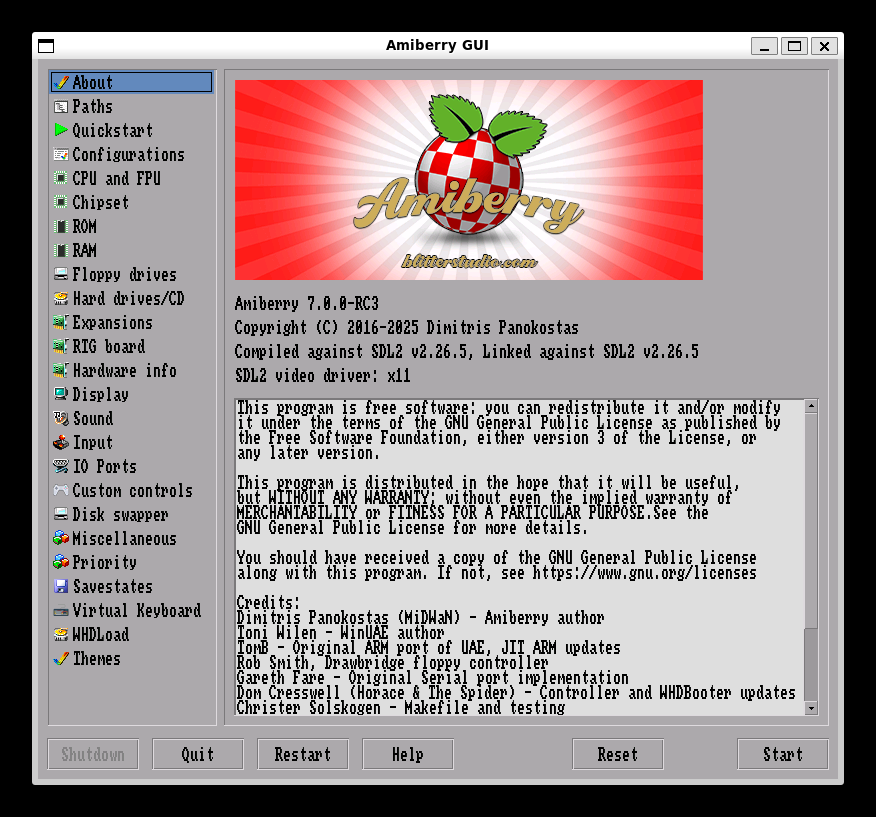Open Floppy drives label in sidebar
876x817 pixels.
pyautogui.click(x=124, y=274)
